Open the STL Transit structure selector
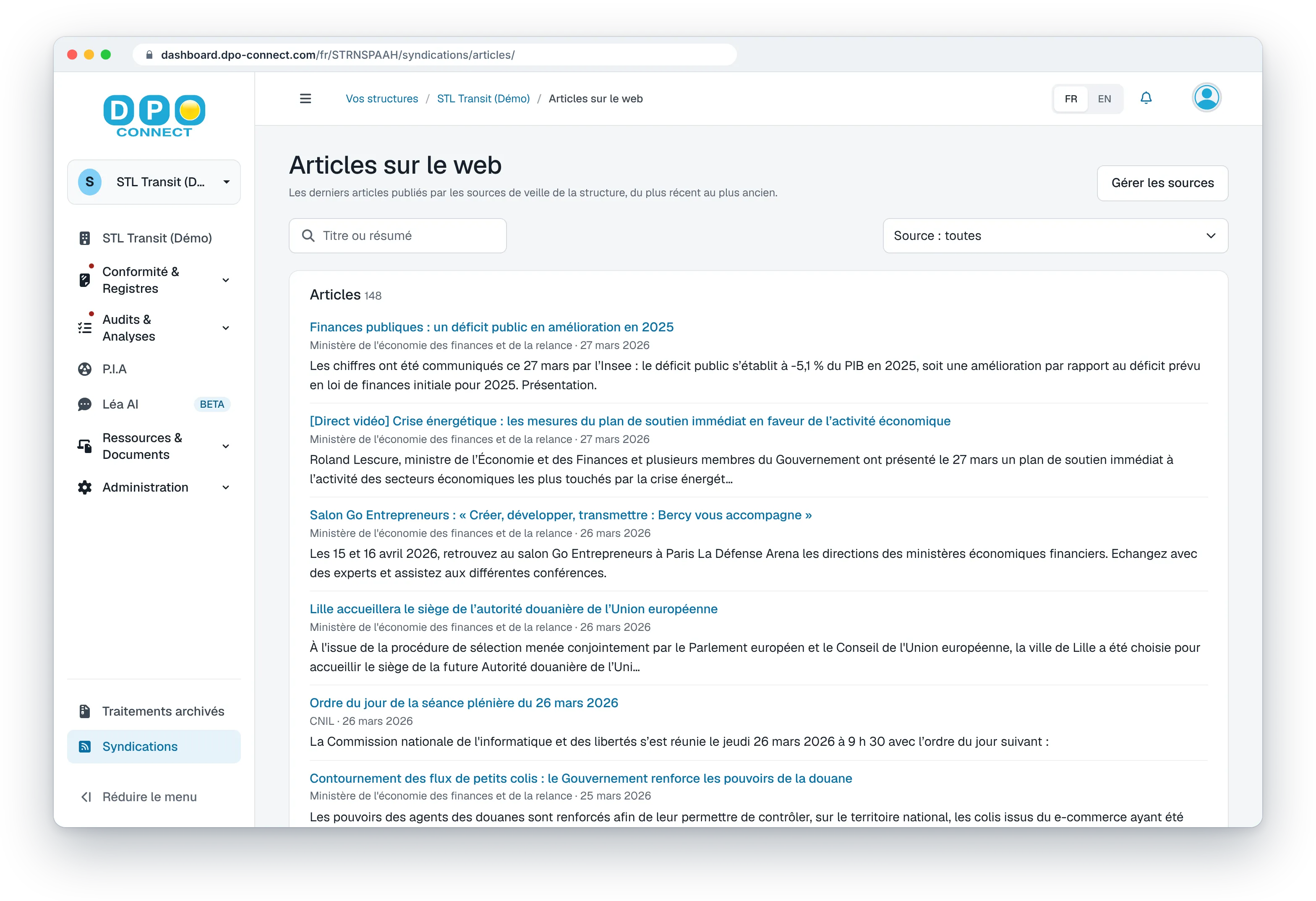Screen dimensions: 1316x901 click(x=154, y=182)
